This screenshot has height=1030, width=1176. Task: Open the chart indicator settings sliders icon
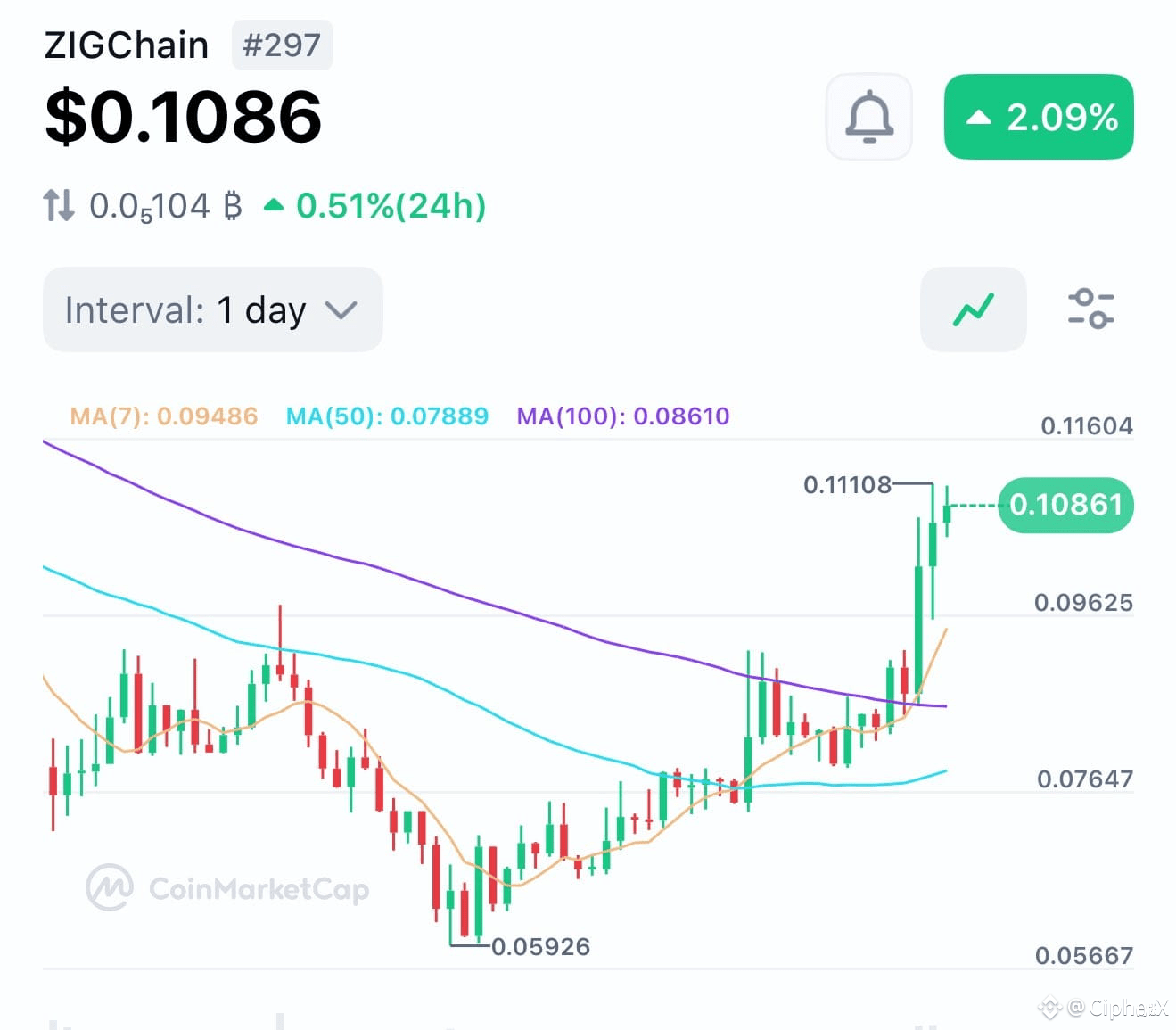pos(1091,309)
